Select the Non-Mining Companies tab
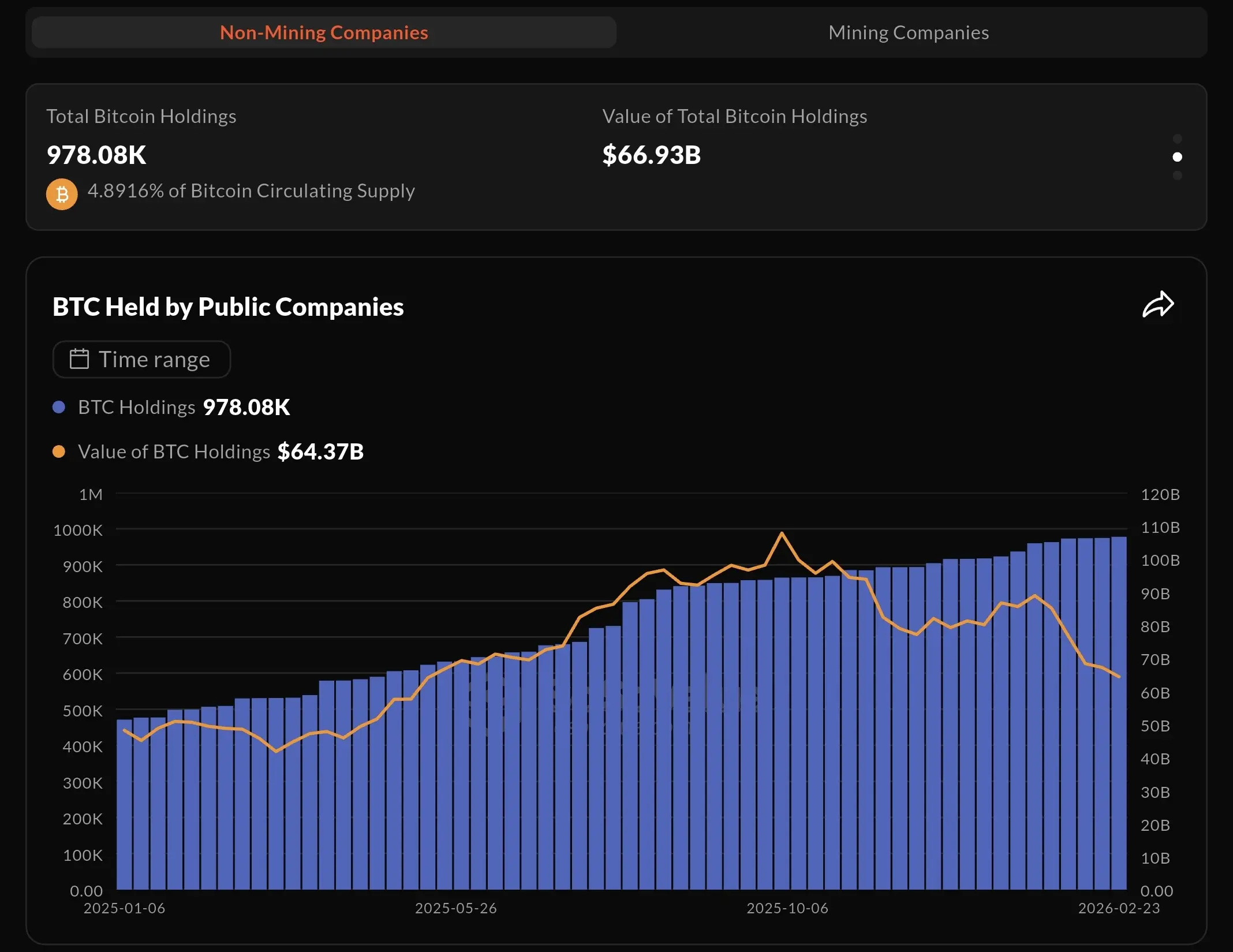The image size is (1233, 952). [x=324, y=33]
